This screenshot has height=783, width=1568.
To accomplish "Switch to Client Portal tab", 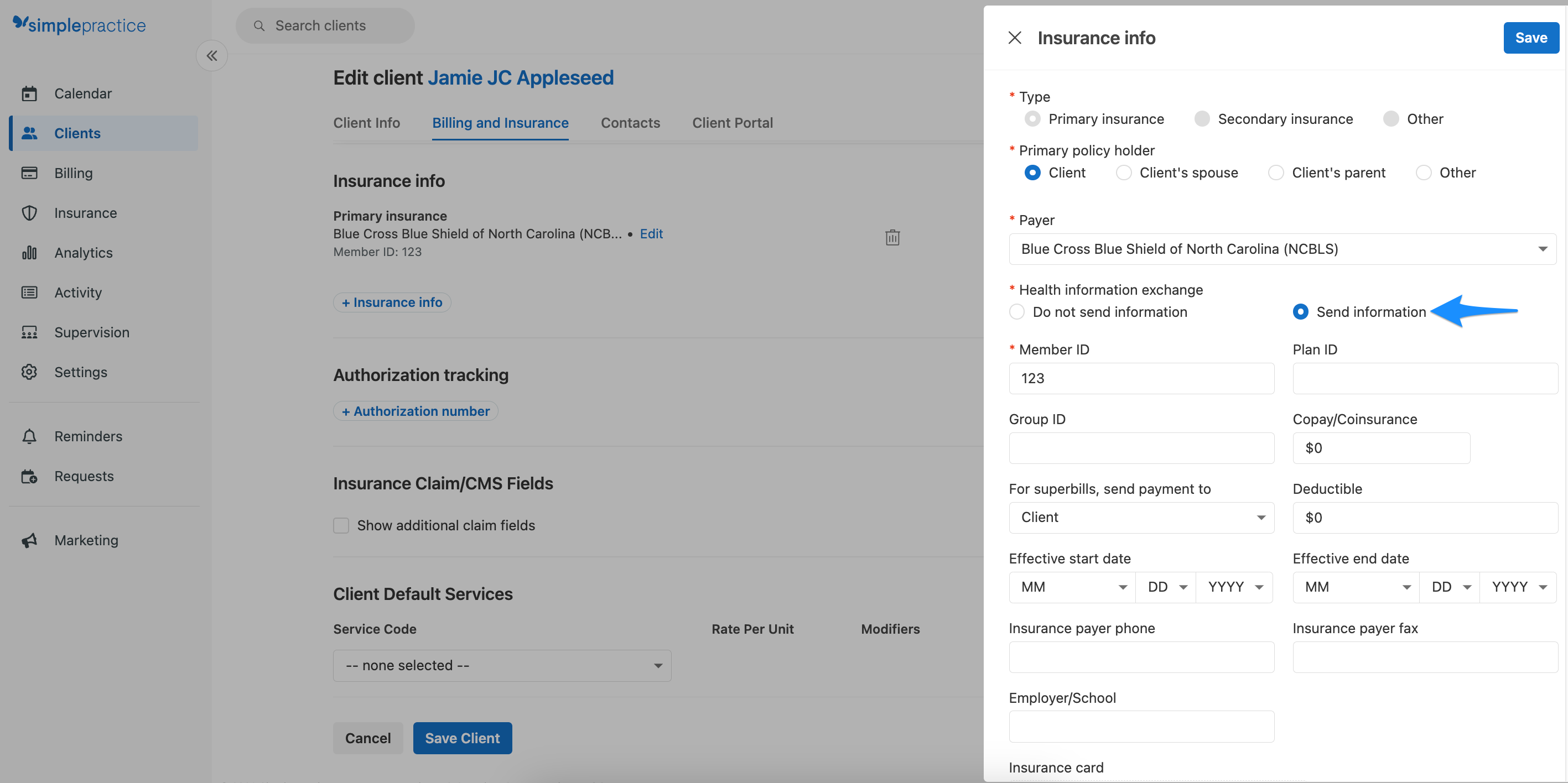I will pyautogui.click(x=732, y=123).
